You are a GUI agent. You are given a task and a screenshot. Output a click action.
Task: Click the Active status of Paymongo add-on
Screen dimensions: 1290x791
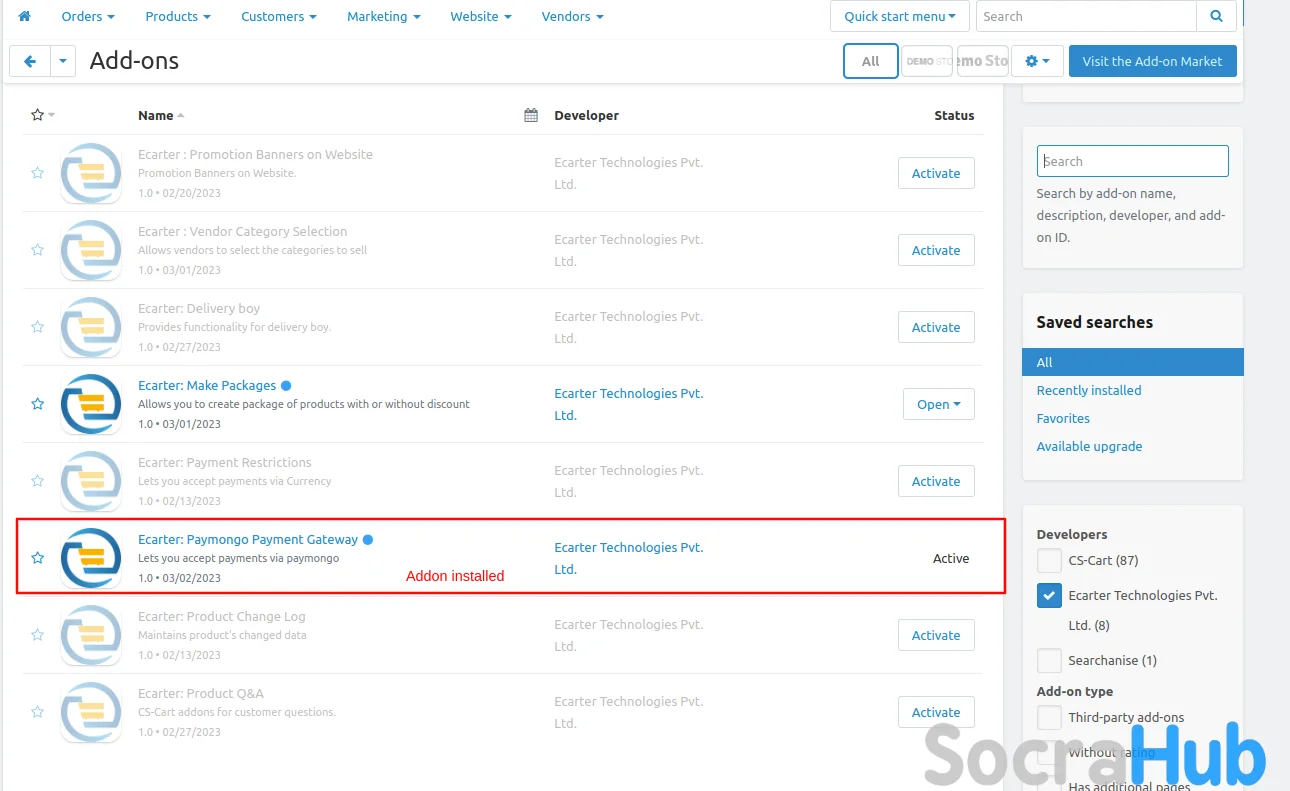[x=951, y=558]
